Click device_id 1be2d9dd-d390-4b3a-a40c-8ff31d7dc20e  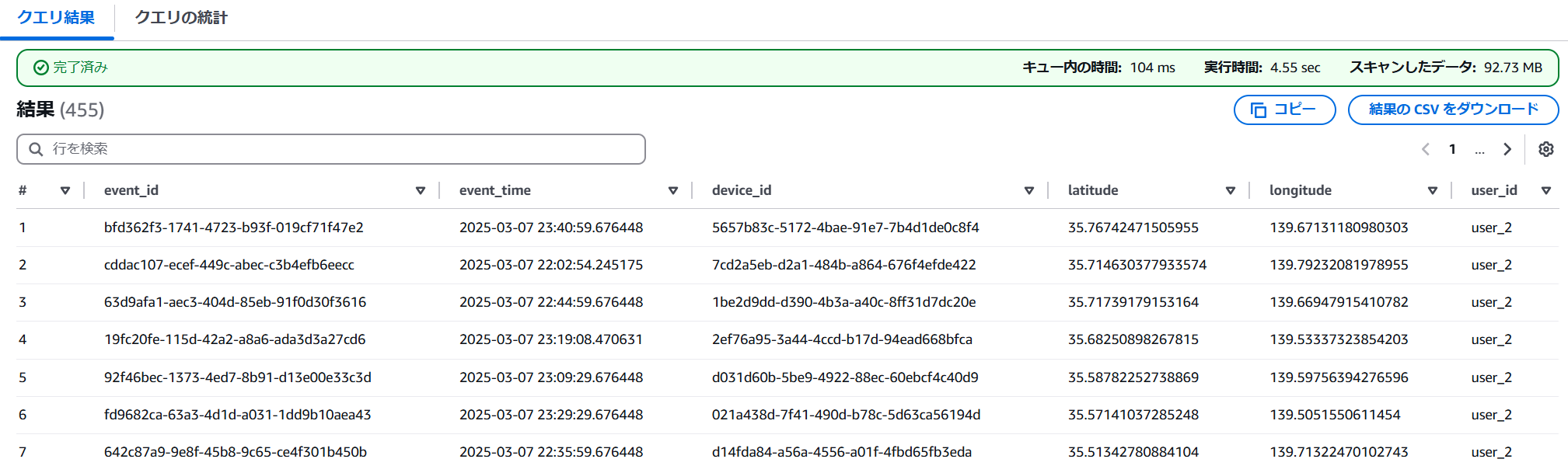click(844, 302)
